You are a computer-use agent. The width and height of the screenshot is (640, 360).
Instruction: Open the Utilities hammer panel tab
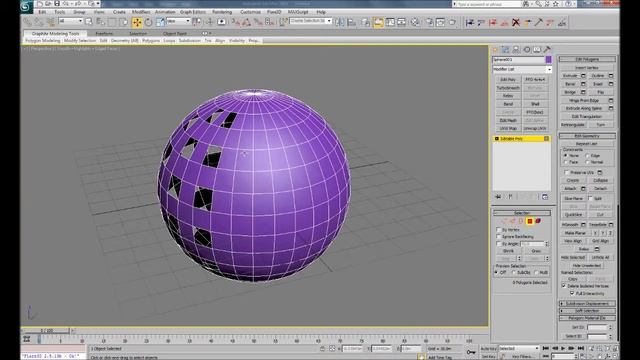tap(547, 49)
